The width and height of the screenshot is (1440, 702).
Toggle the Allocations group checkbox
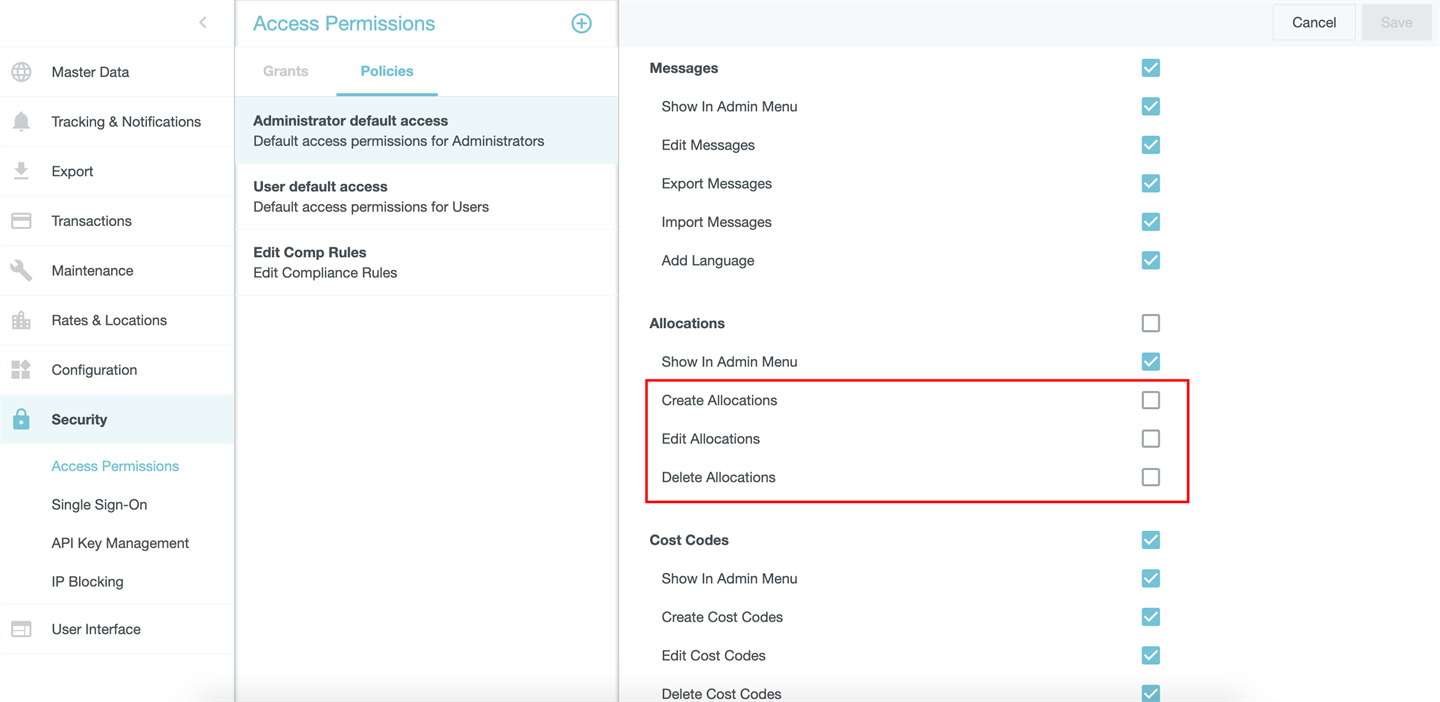(x=1150, y=323)
